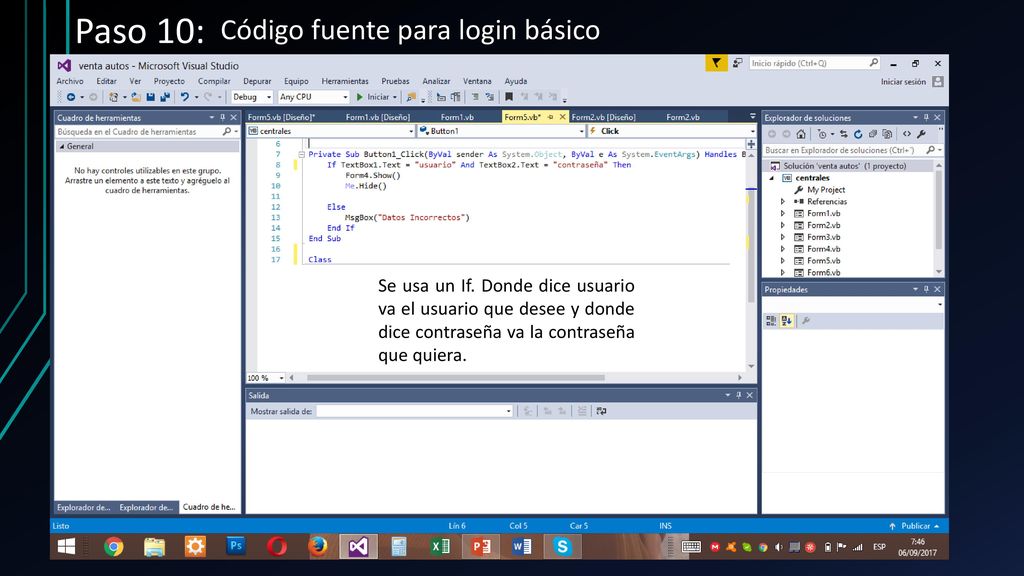This screenshot has height=576, width=1024.
Task: Save the current file with Save icon
Action: 150,97
